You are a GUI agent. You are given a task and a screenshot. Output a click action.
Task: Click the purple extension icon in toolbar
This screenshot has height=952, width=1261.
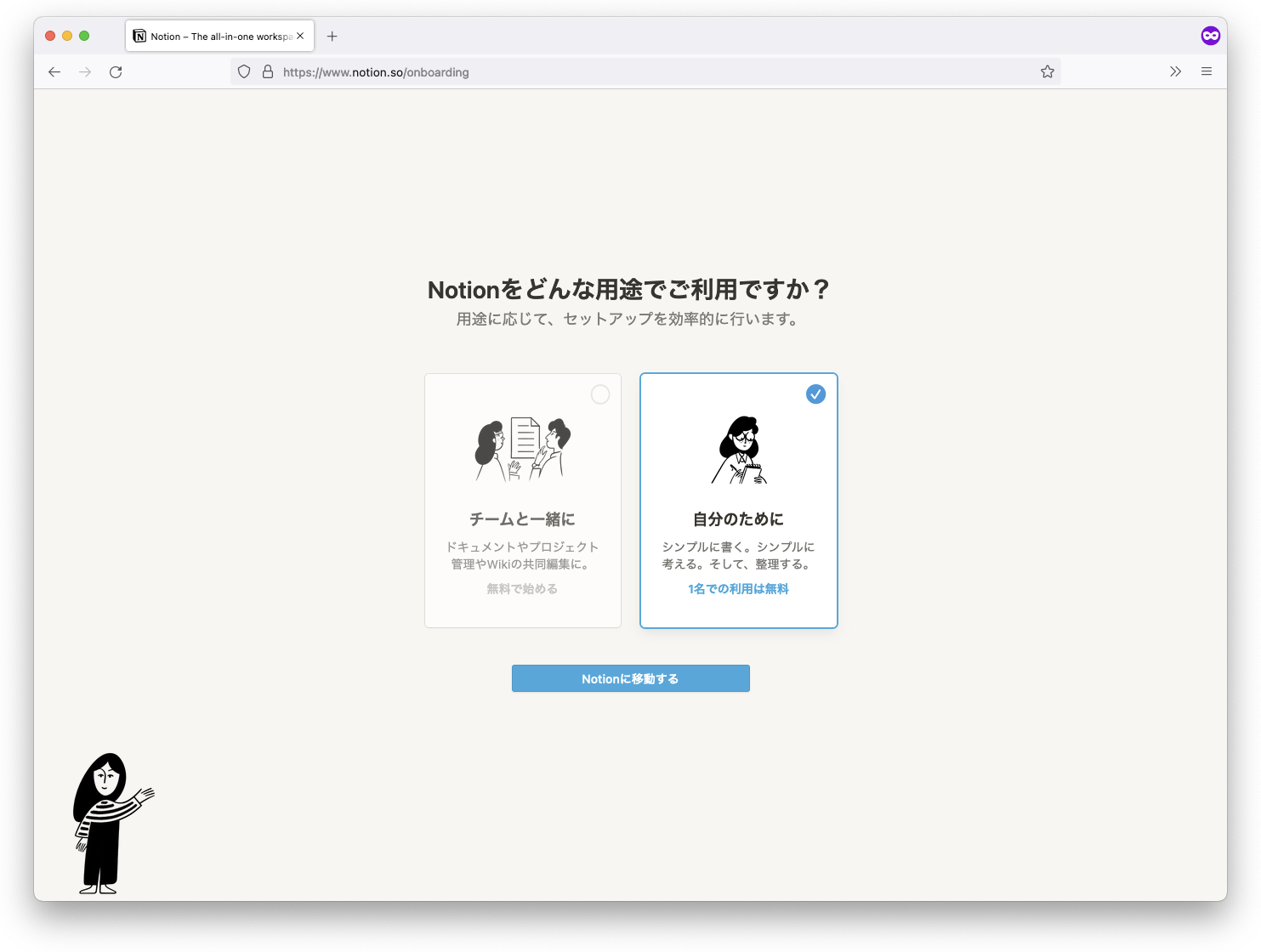[1210, 35]
